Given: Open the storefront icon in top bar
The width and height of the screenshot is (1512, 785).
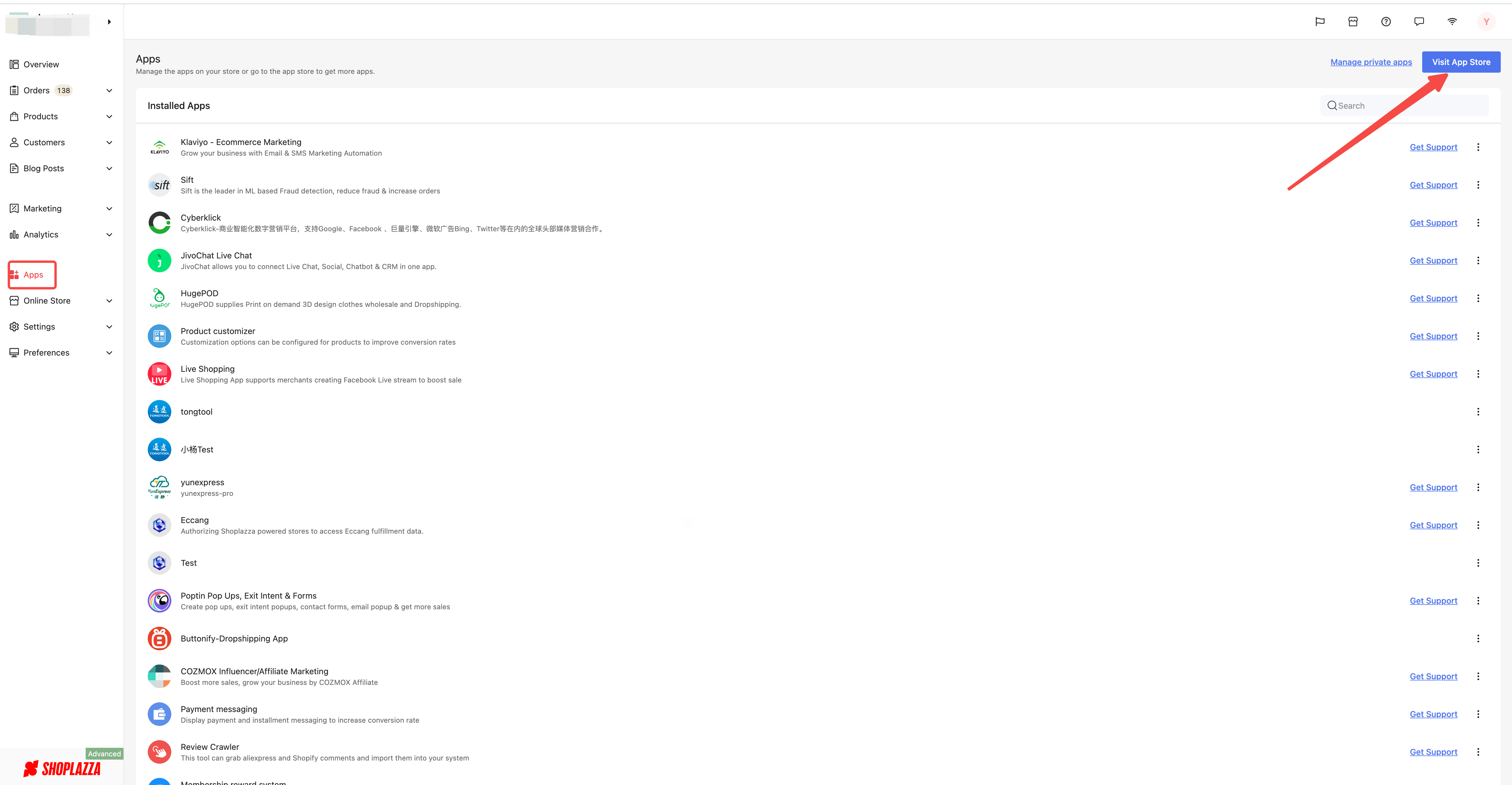Looking at the screenshot, I should click(x=1353, y=22).
